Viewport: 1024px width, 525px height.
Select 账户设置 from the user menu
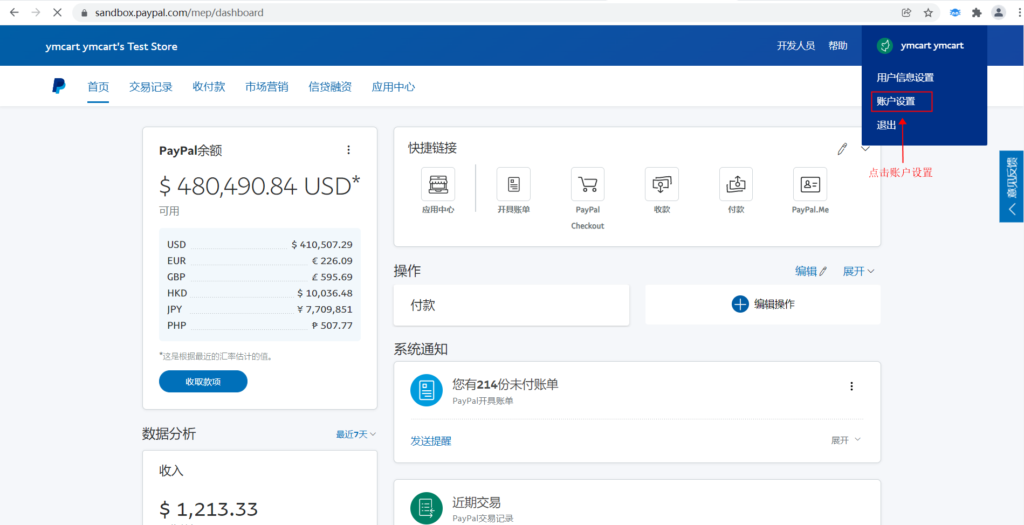[896, 101]
